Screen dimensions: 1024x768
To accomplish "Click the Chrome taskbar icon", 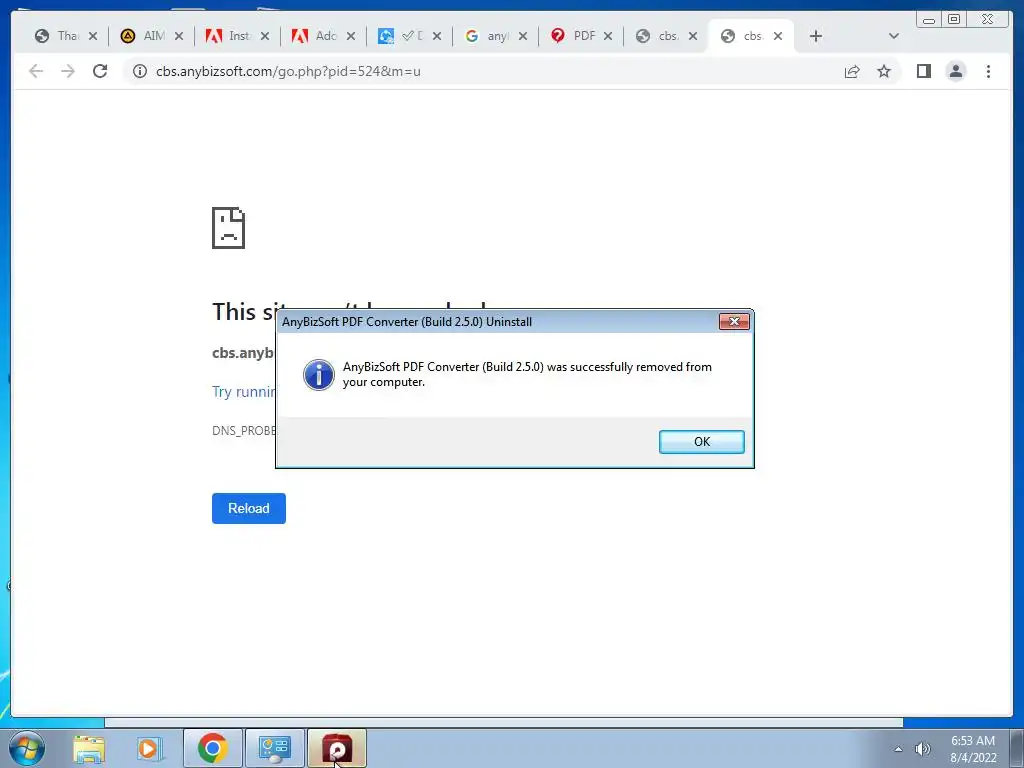I will pyautogui.click(x=213, y=748).
